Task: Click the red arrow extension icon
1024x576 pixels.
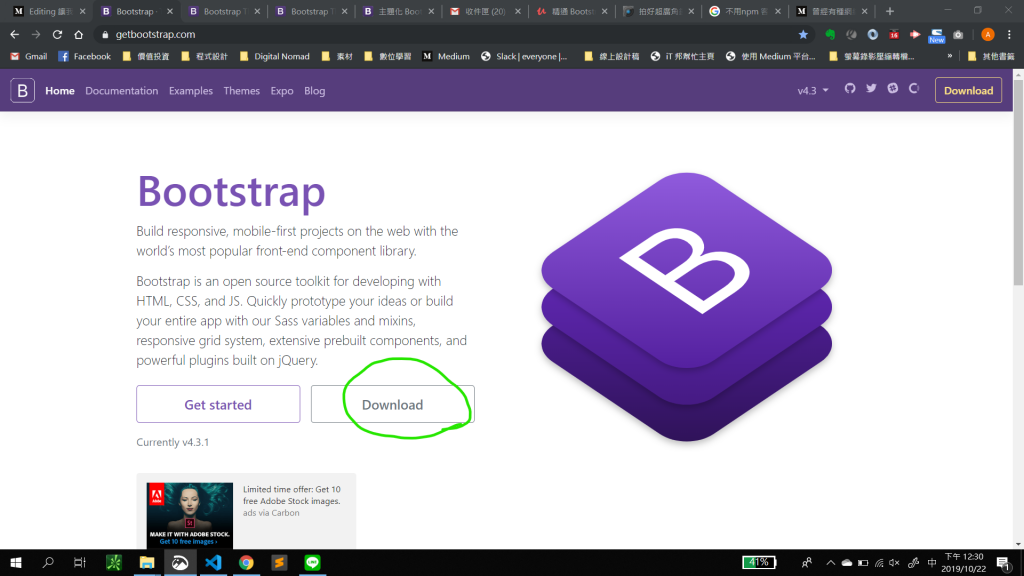Action: point(915,35)
